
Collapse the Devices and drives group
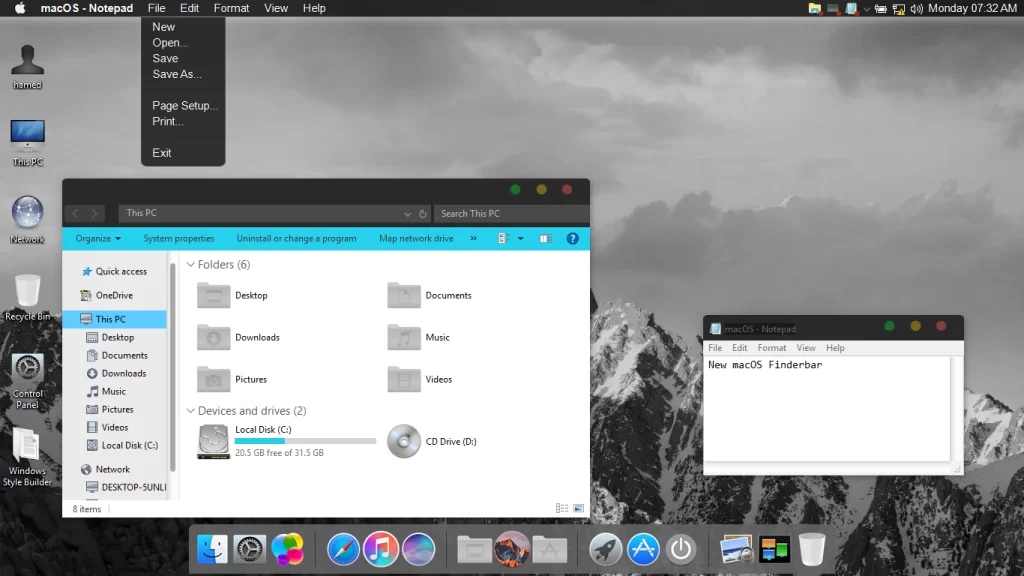pos(190,411)
